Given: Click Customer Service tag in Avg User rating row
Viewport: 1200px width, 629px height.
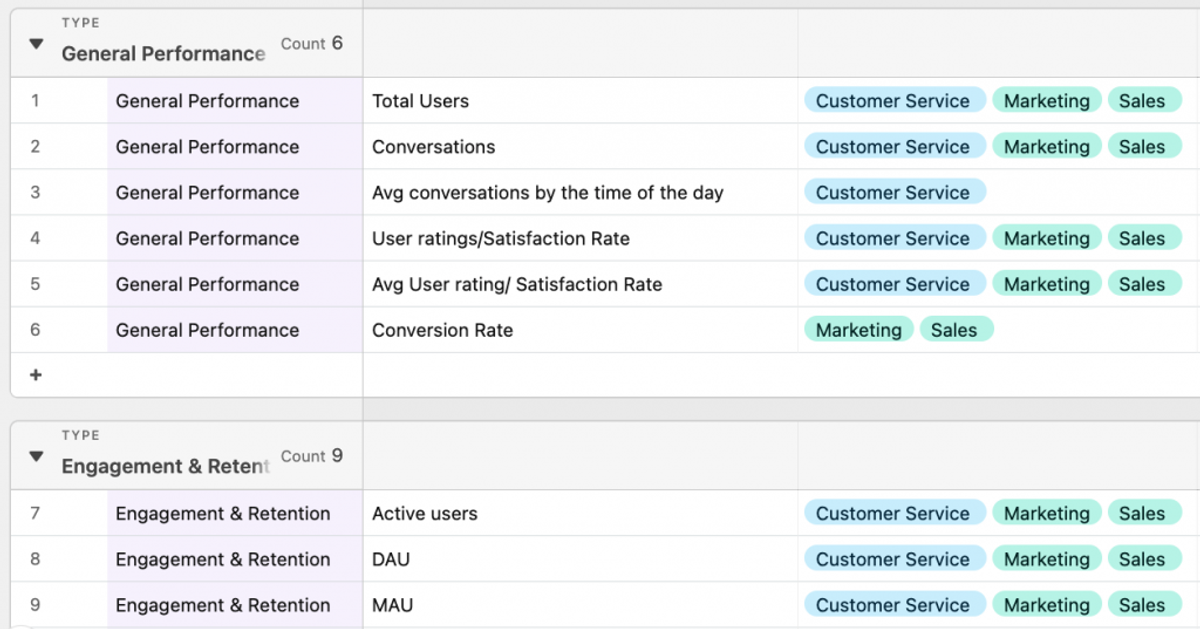Looking at the screenshot, I should [x=895, y=285].
